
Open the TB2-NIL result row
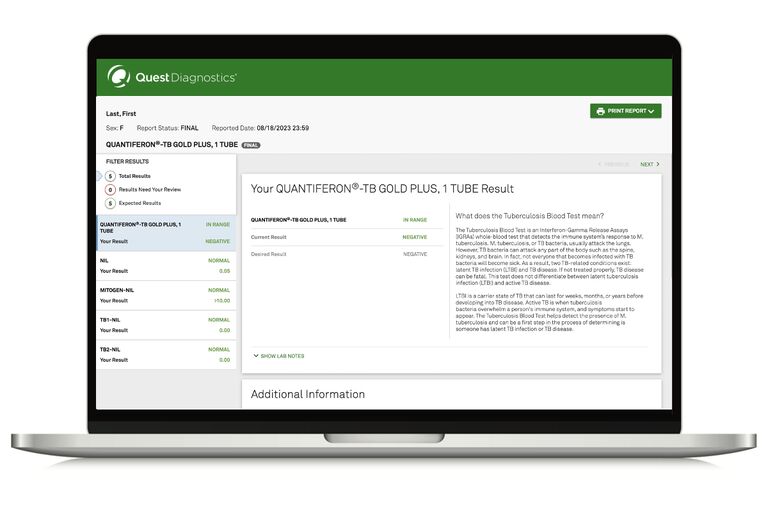pyautogui.click(x=165, y=354)
